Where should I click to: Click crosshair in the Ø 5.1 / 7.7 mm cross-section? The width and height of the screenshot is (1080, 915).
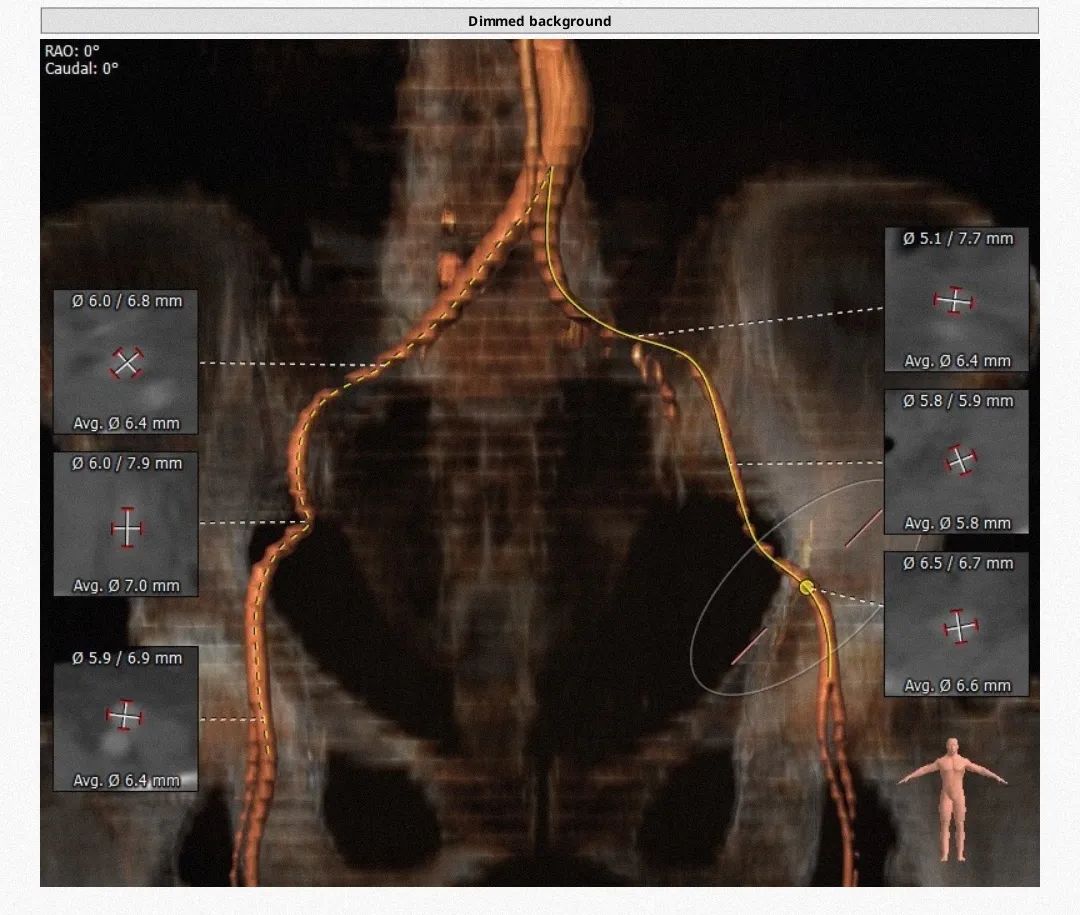[x=955, y=300]
